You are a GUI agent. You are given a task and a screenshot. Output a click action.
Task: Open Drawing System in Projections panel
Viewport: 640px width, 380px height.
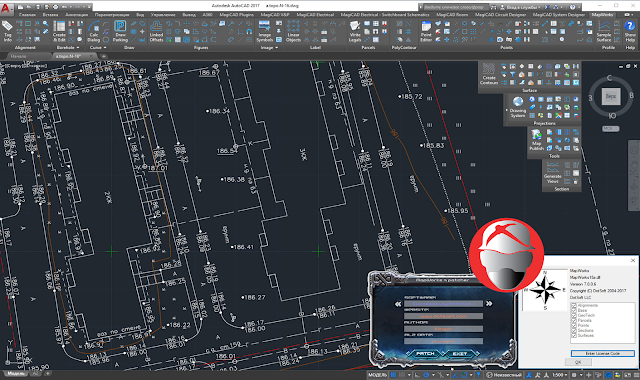point(518,107)
